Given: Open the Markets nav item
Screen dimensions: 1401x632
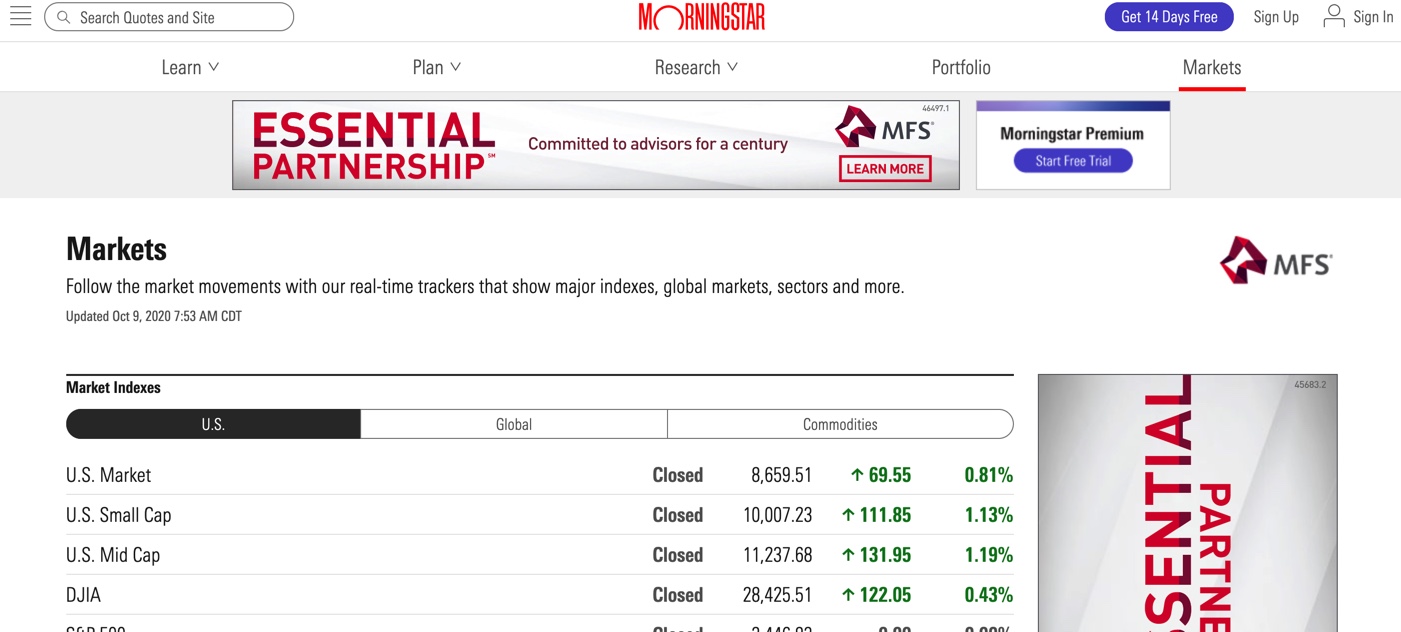Looking at the screenshot, I should tap(1212, 67).
